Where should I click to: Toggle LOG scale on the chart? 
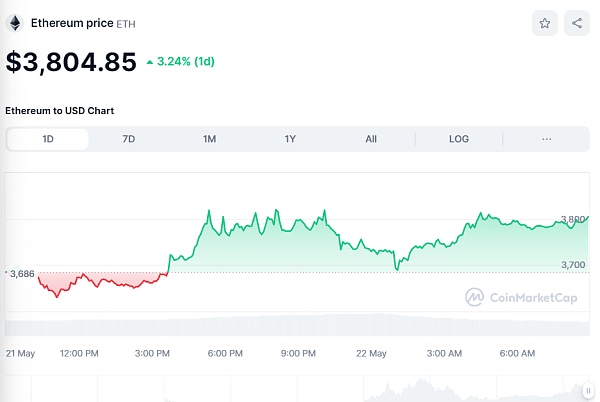[458, 139]
